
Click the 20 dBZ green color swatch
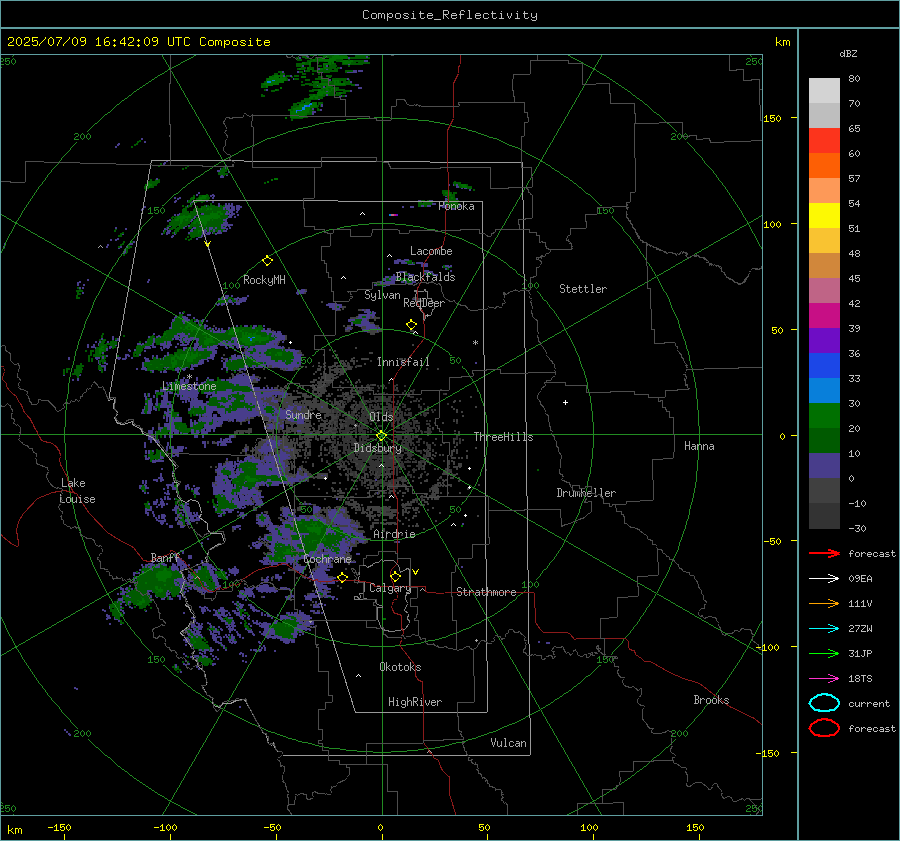[824, 416]
